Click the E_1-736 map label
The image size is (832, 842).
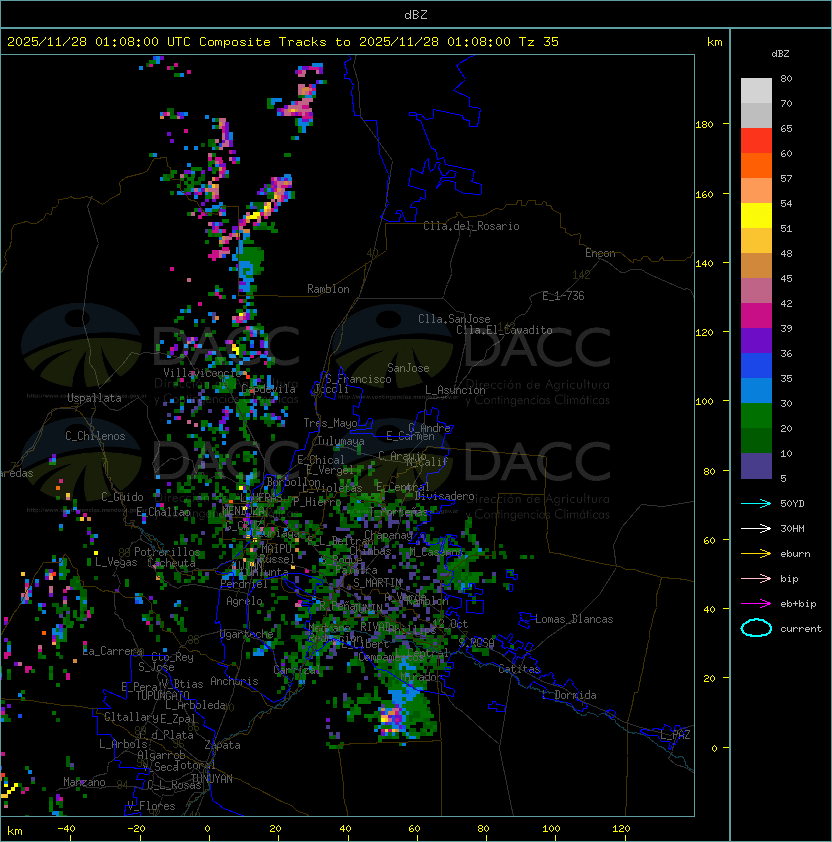[563, 296]
